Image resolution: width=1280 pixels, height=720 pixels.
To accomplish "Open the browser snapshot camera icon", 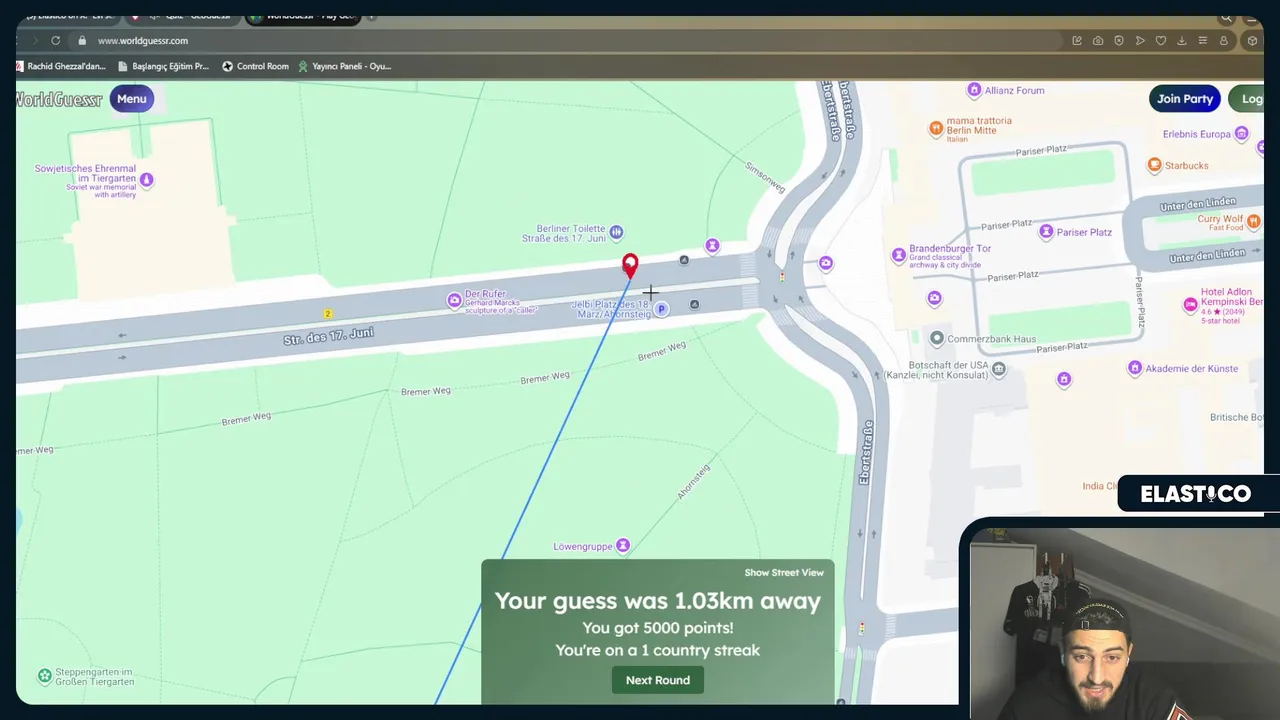I will pos(1098,41).
